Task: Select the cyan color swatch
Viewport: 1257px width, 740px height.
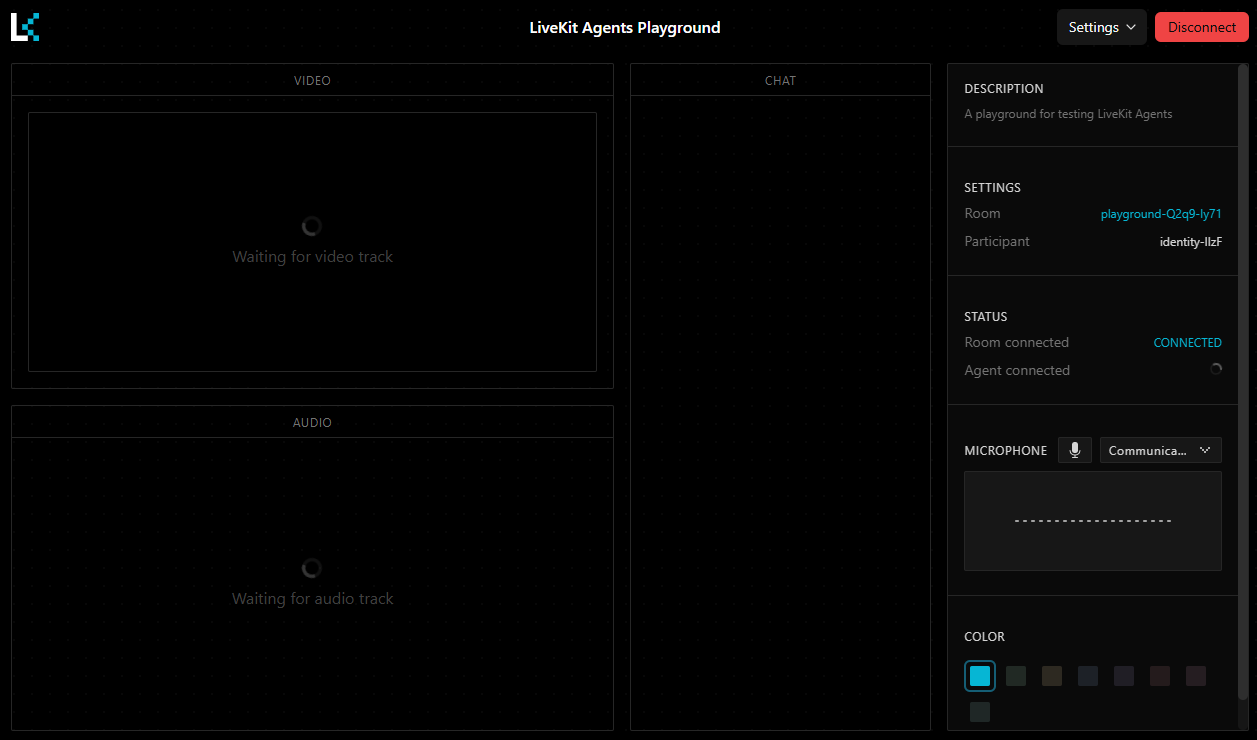Action: pos(980,676)
